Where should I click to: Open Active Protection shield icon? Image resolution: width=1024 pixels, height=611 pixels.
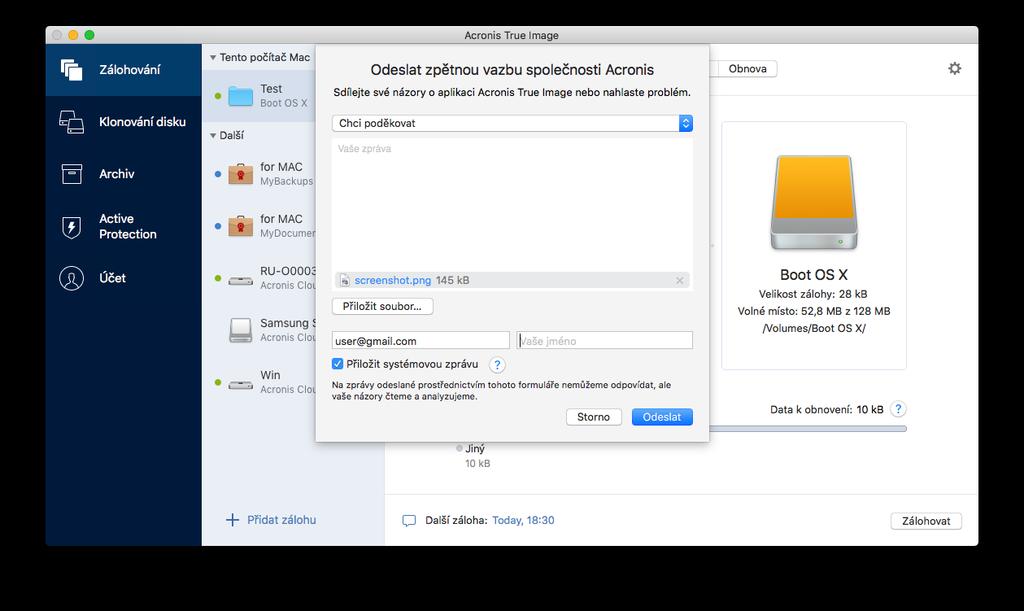tap(71, 227)
